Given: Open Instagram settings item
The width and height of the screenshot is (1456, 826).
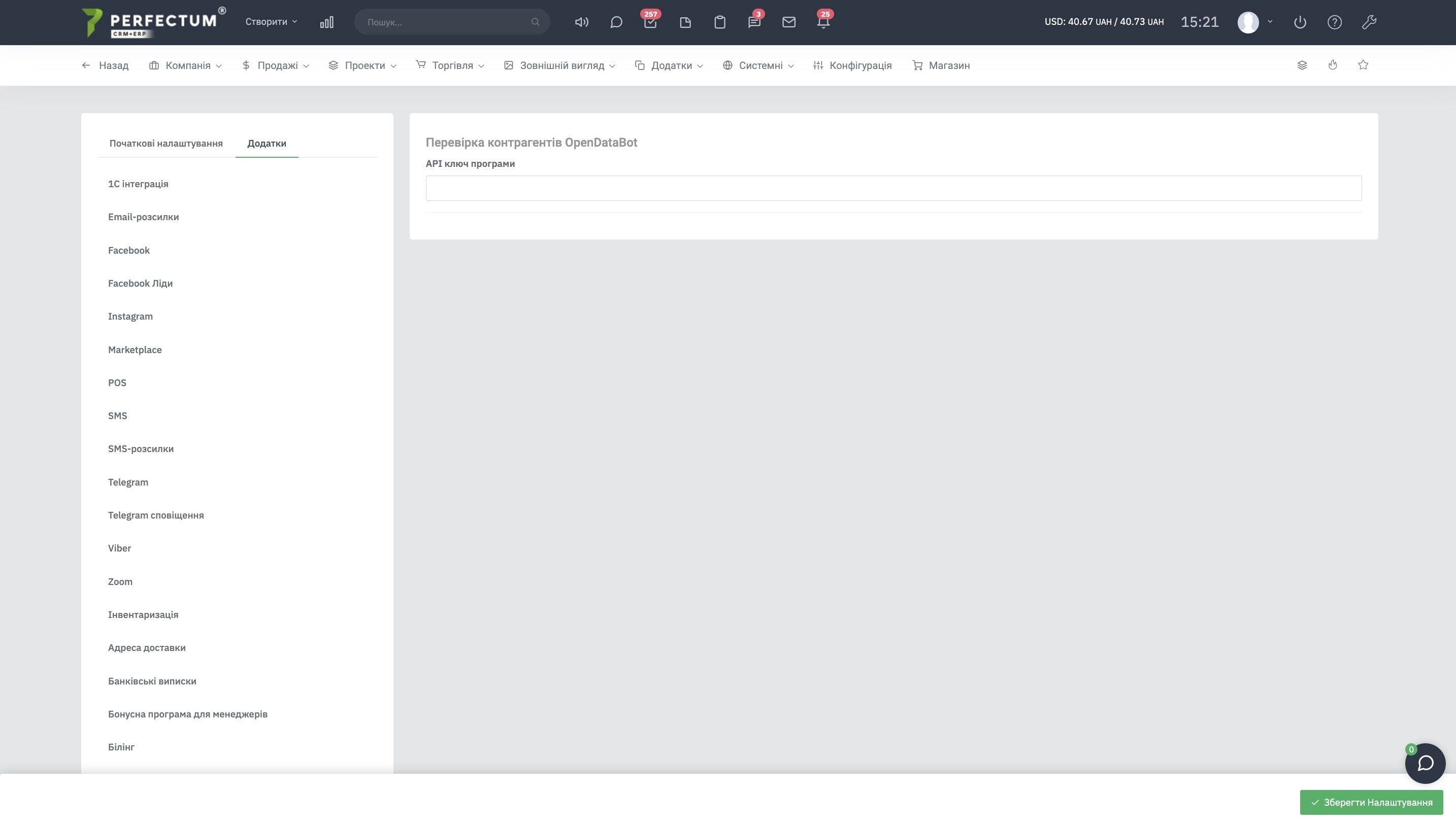Looking at the screenshot, I should (130, 316).
